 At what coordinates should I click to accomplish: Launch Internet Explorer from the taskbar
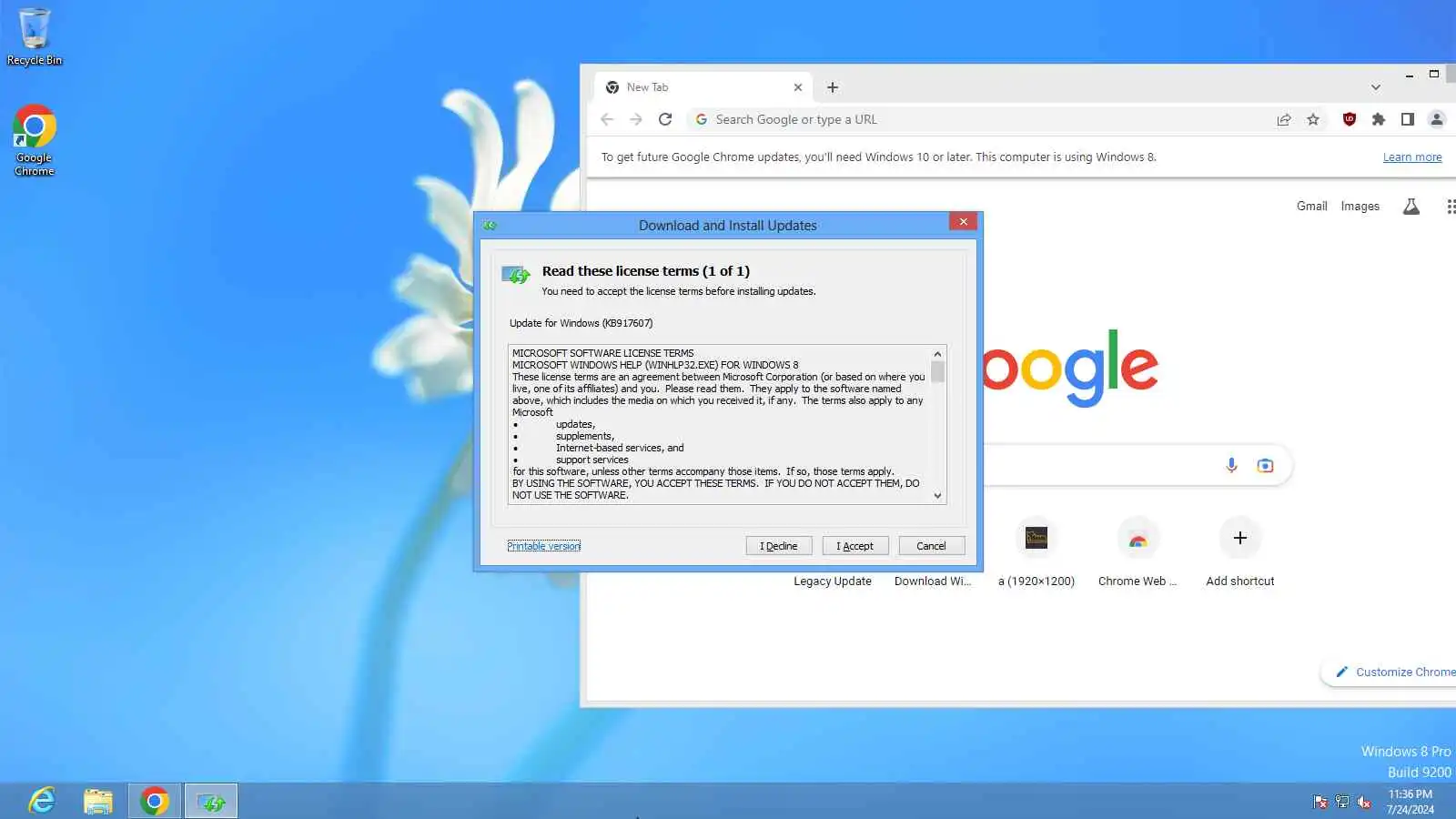42,801
